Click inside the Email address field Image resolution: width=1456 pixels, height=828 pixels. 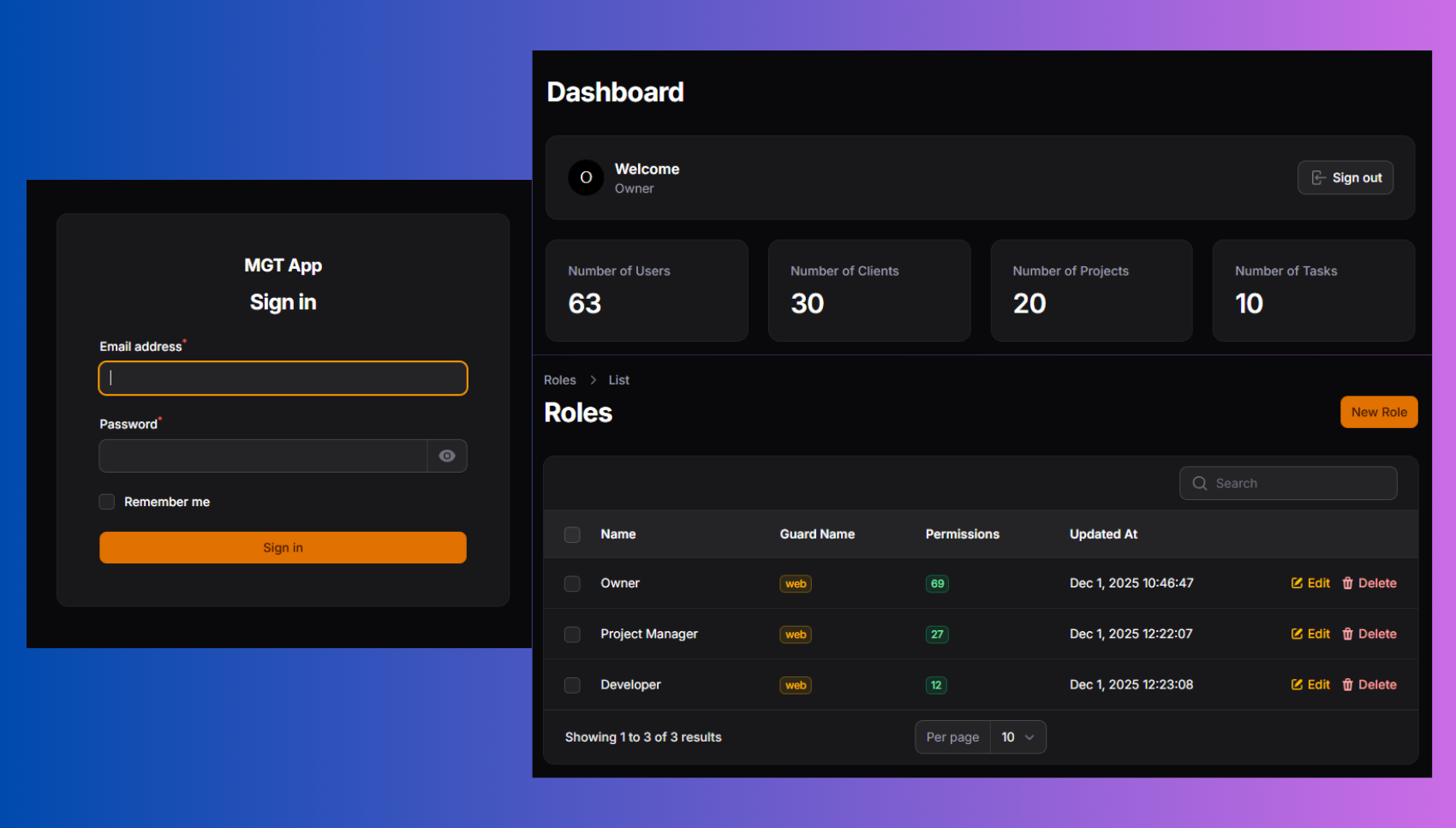pos(283,378)
